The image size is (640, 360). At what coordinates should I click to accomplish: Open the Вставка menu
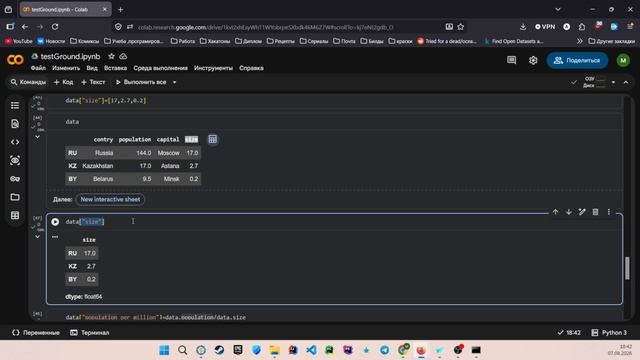click(116, 68)
